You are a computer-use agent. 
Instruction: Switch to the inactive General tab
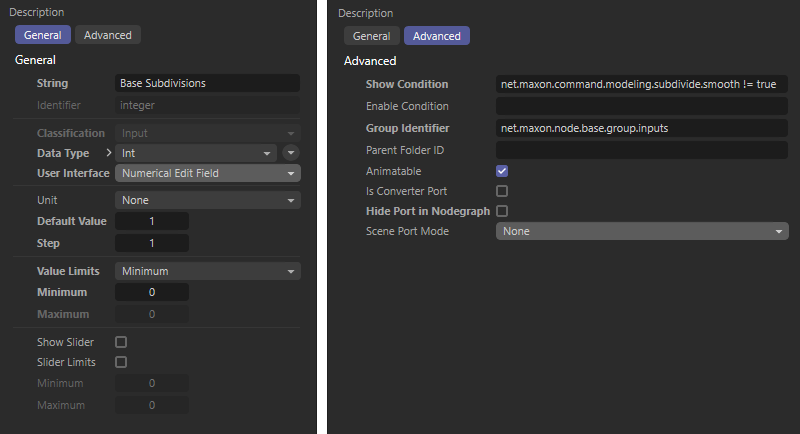(x=371, y=36)
